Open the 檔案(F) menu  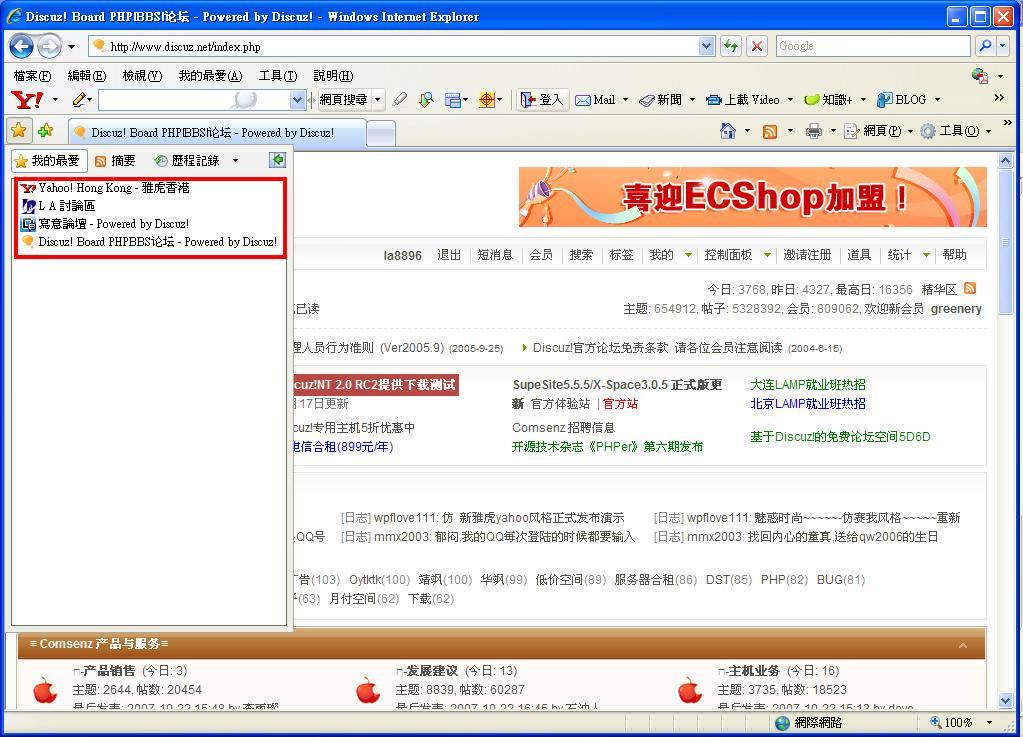tap(32, 76)
